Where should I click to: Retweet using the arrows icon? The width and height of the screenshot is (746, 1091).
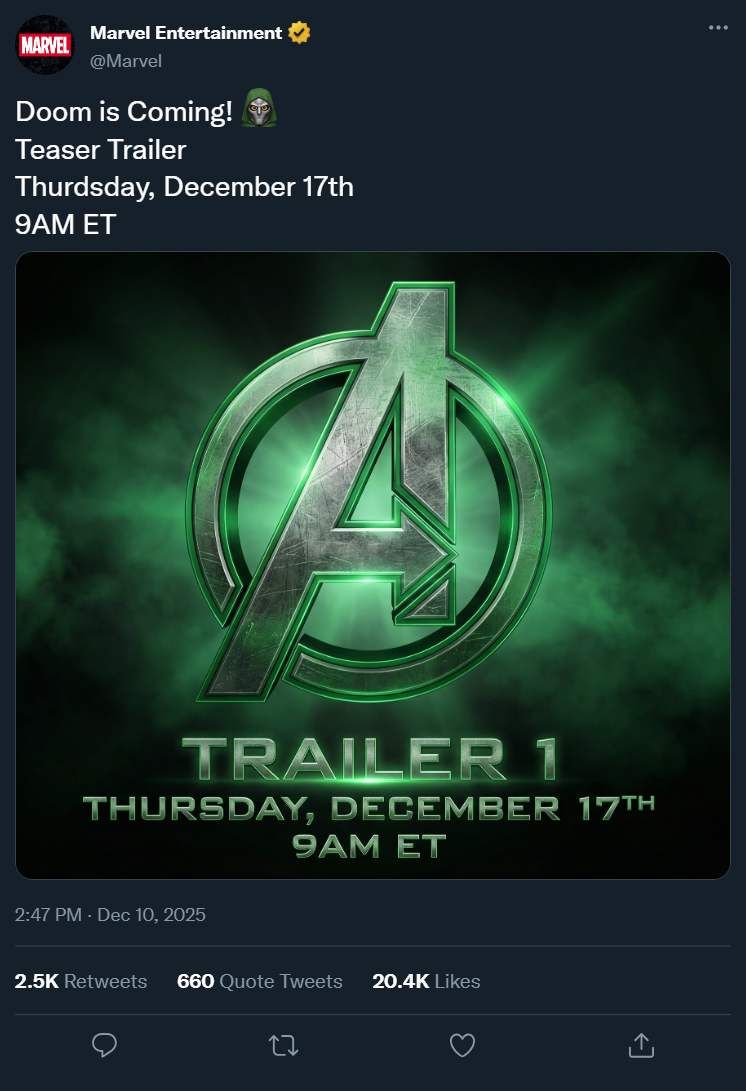283,1045
